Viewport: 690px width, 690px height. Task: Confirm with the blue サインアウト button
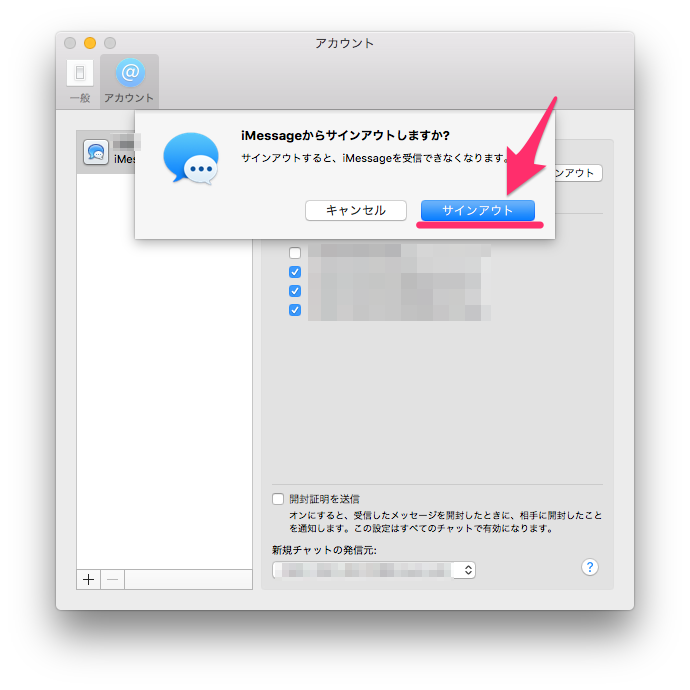477,211
